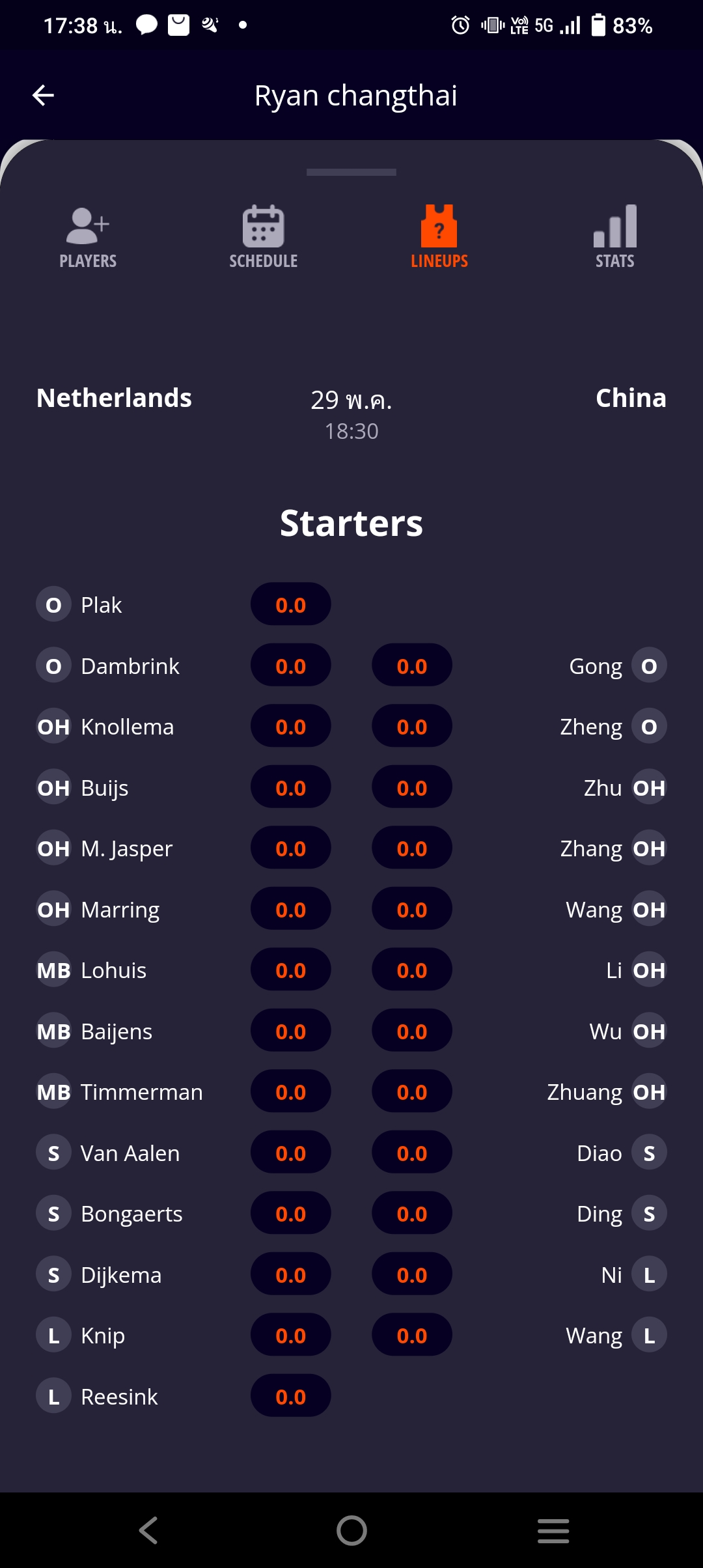Open Android recent apps menu
Viewport: 703px width, 1568px height.
click(x=553, y=1530)
